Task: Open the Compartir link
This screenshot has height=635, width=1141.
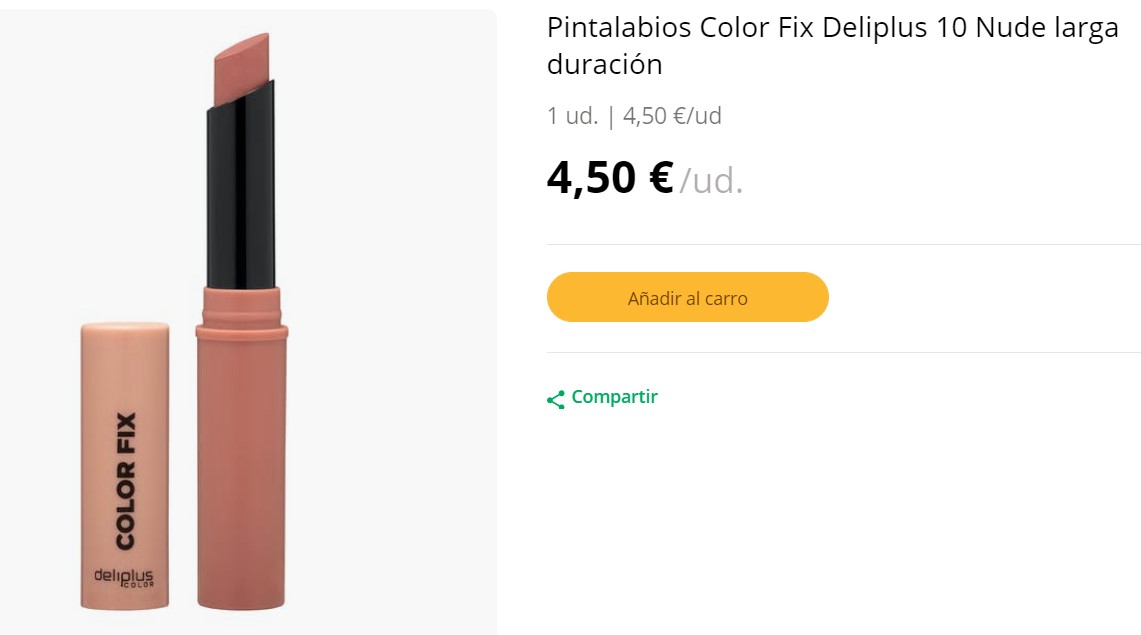Action: click(614, 397)
